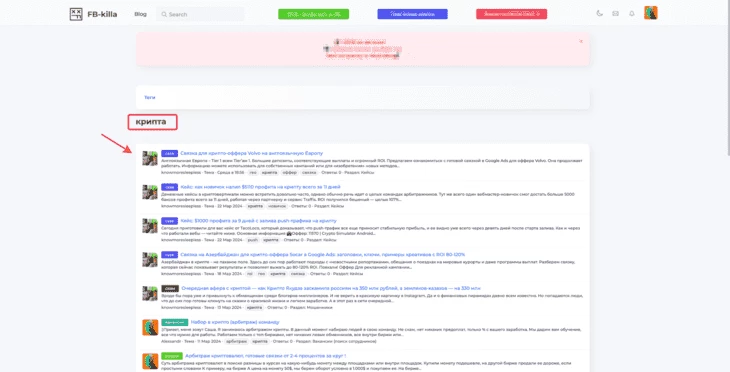Open thread Арбитраж криптовалют, готовые связки
Image resolution: width=730 pixels, height=372 pixels.
pos(265,356)
